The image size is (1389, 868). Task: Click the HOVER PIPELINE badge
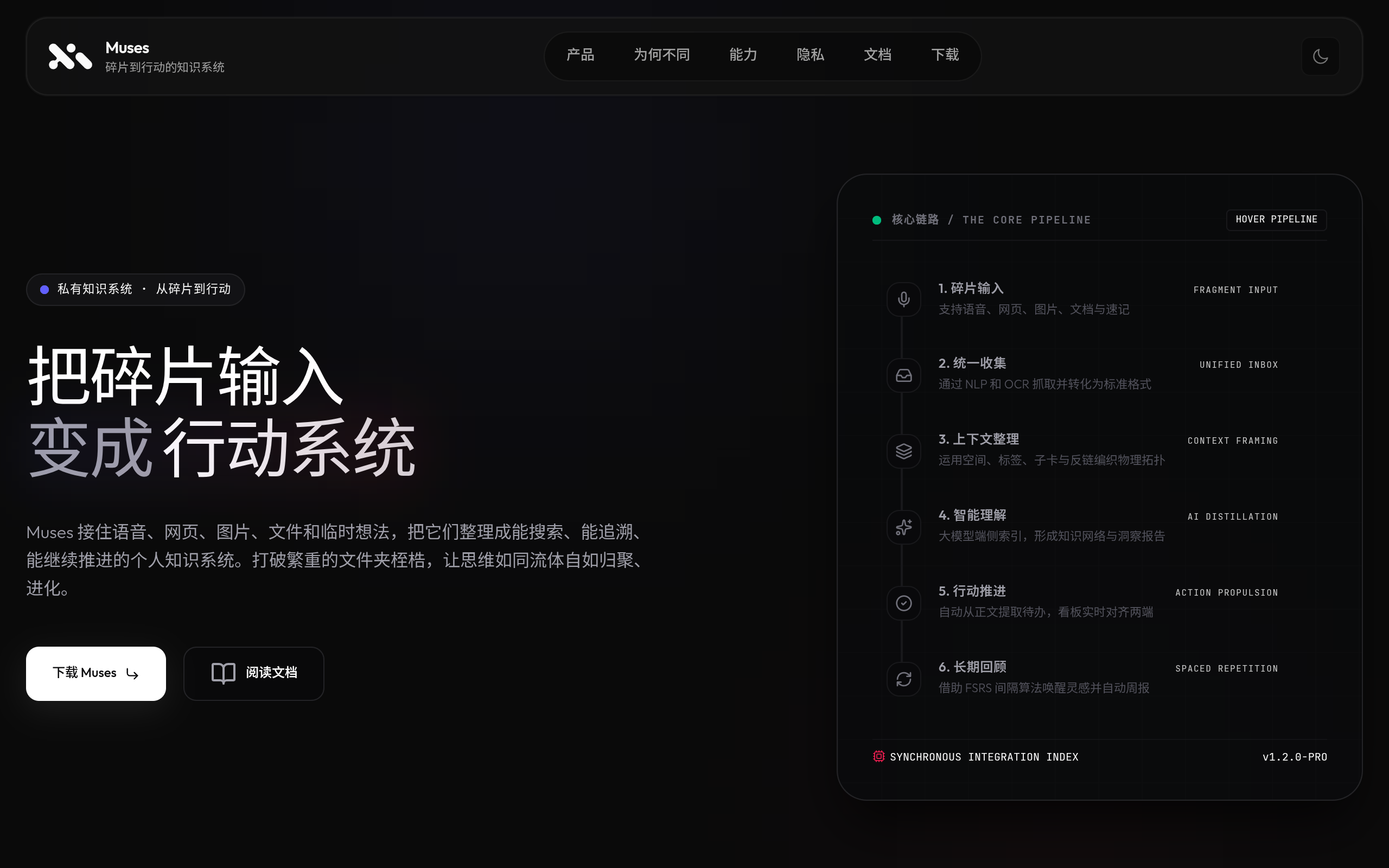pyautogui.click(x=1276, y=220)
